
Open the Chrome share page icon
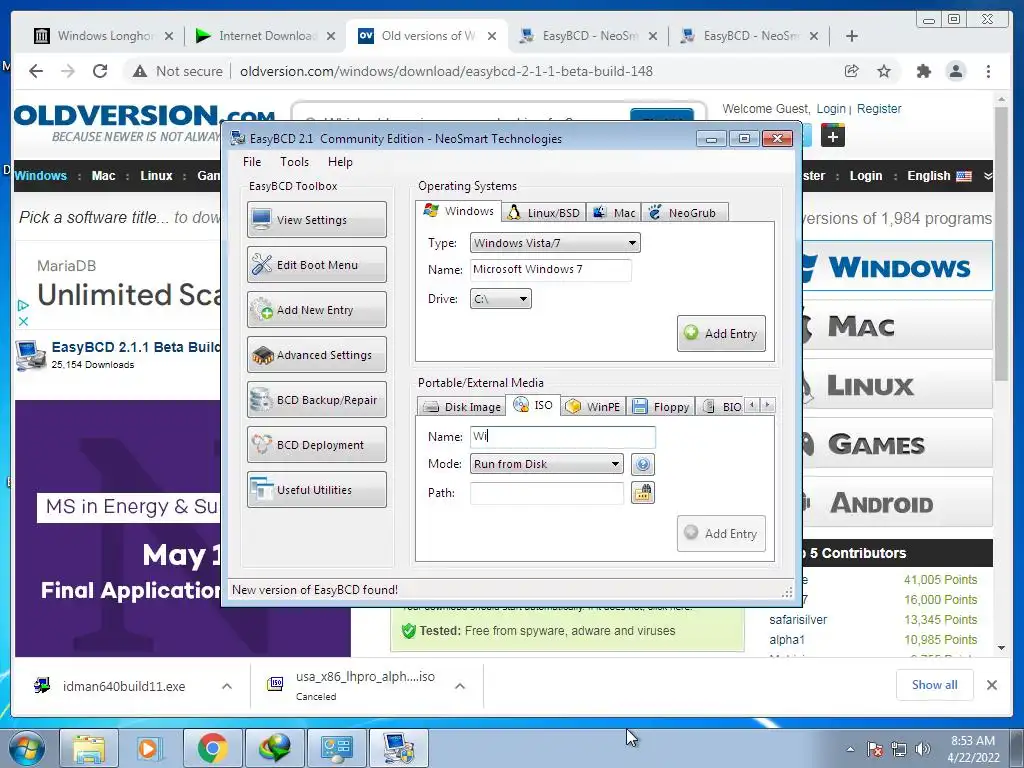coord(852,71)
